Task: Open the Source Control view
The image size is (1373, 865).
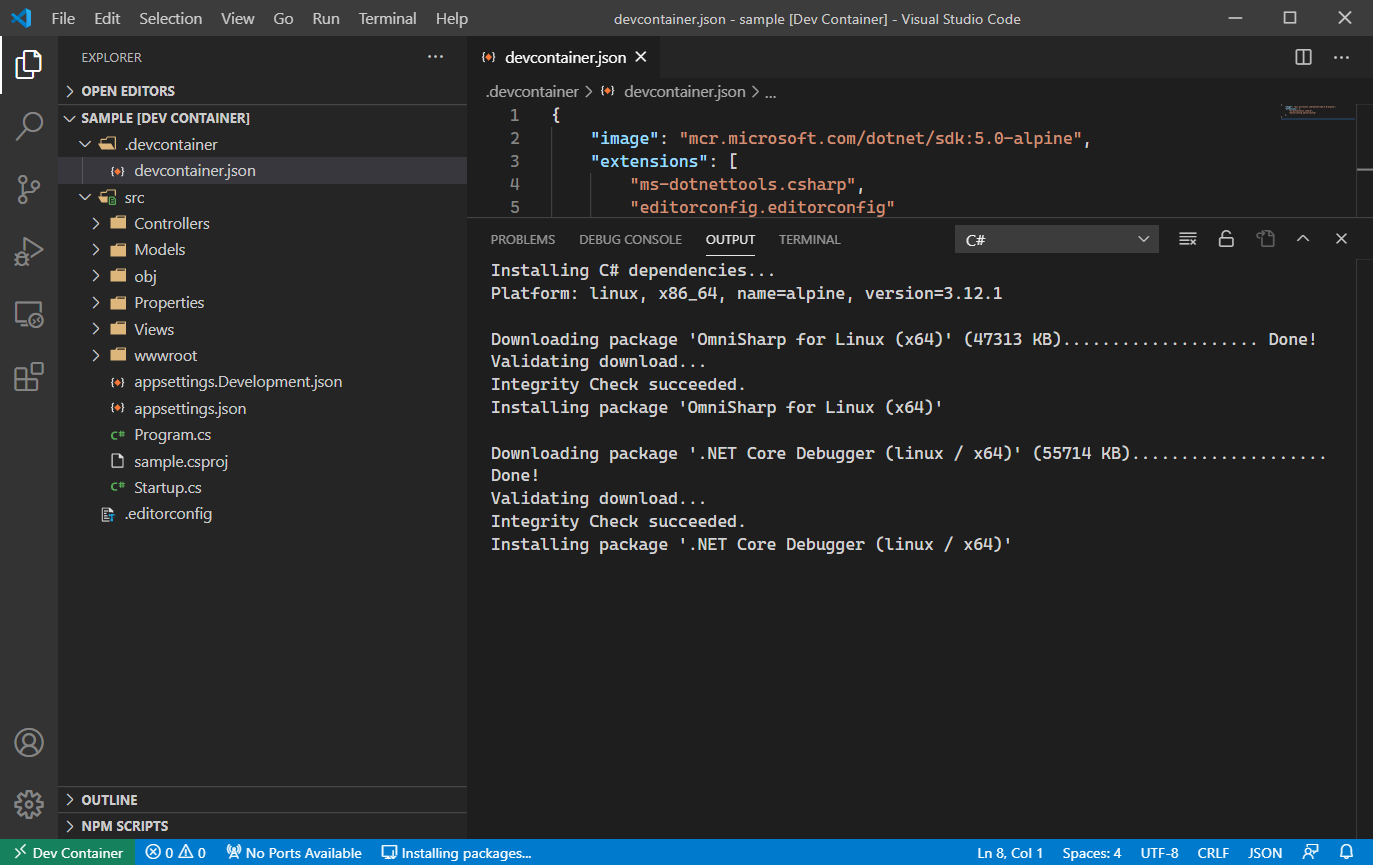Action: point(29,189)
